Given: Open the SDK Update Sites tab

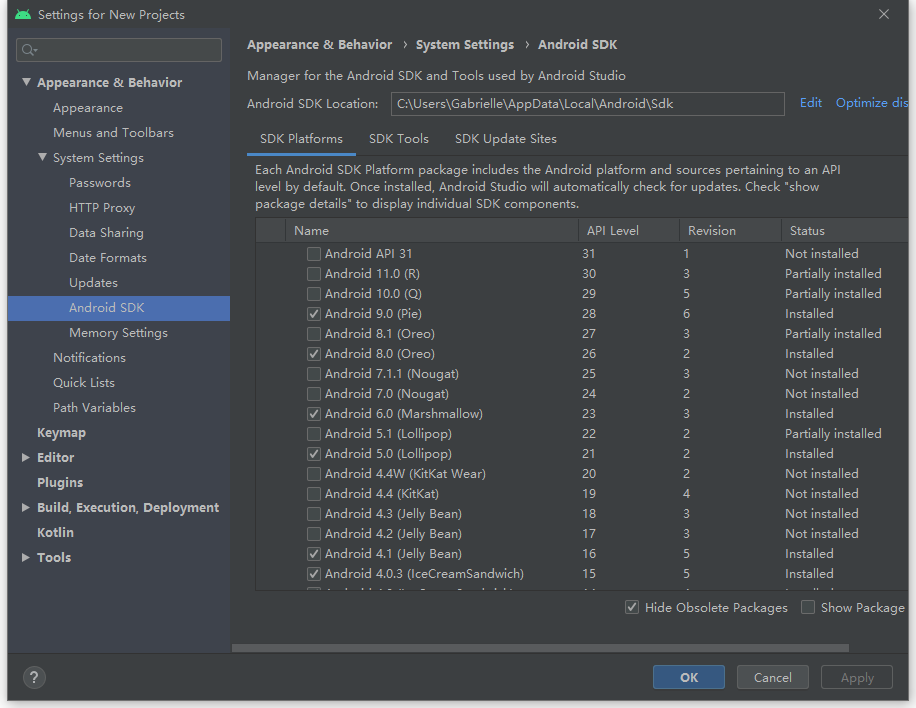Looking at the screenshot, I should tap(505, 139).
